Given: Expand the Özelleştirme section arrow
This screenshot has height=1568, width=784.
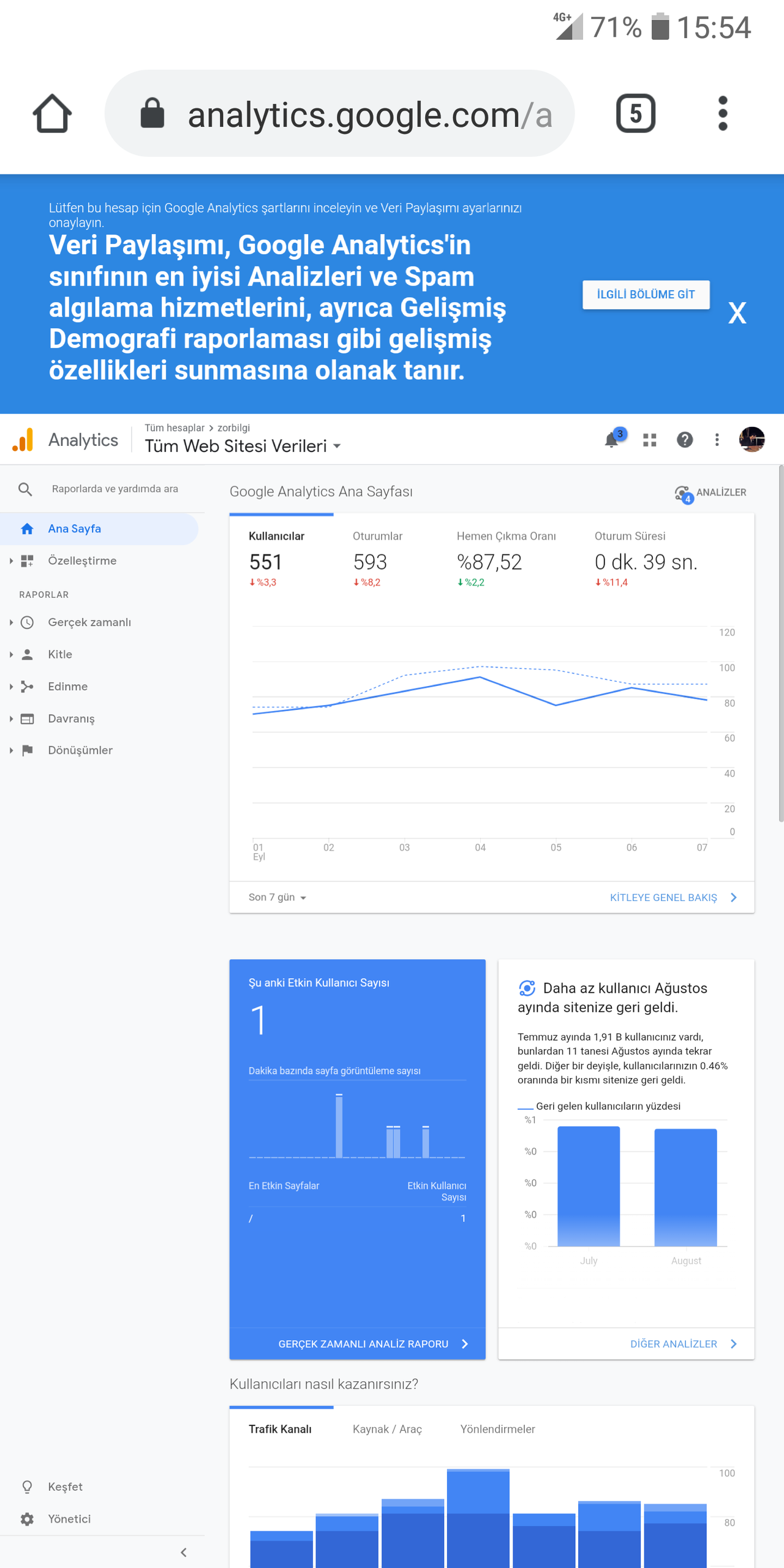Looking at the screenshot, I should [11, 560].
